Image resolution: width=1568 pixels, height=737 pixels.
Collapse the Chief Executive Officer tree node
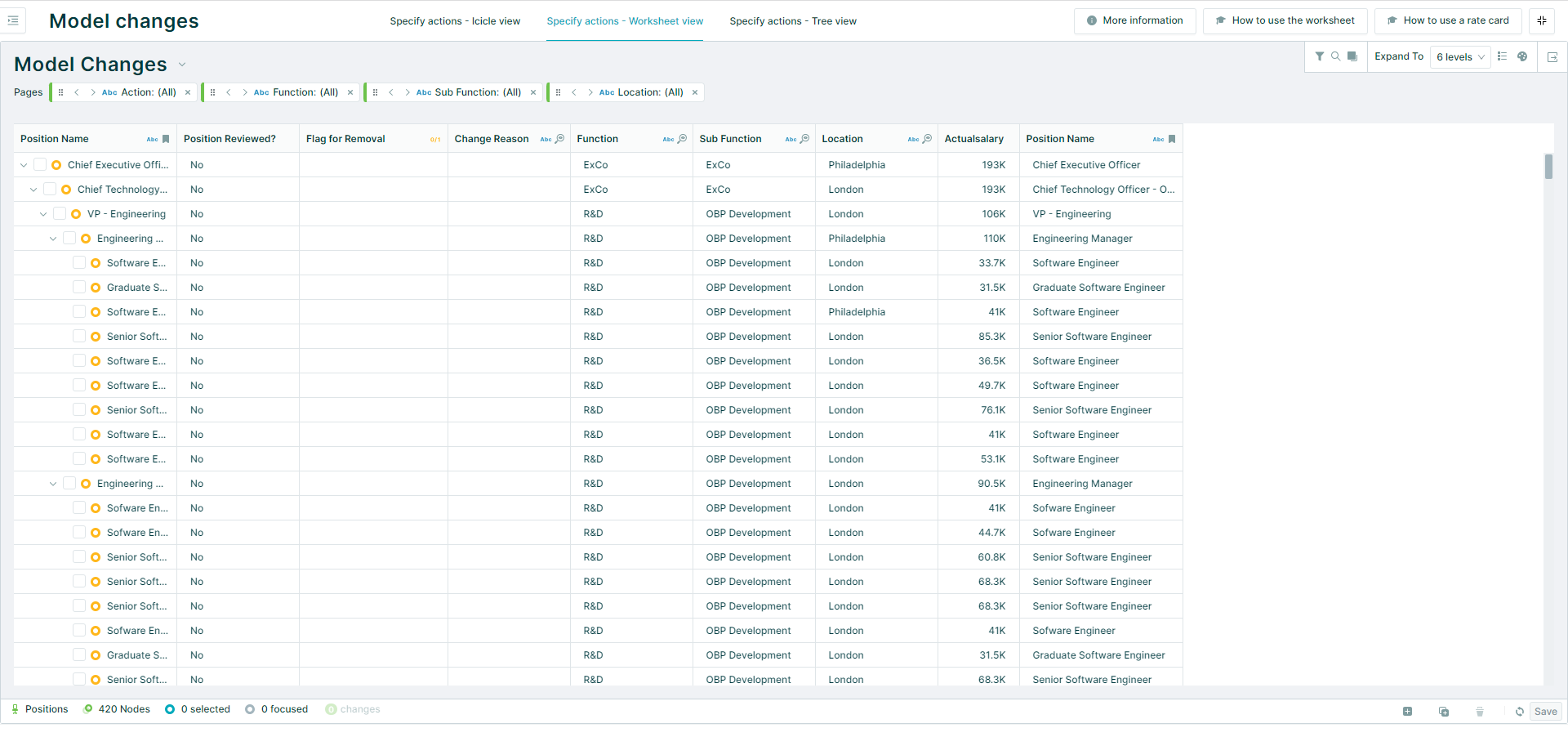pyautogui.click(x=24, y=165)
